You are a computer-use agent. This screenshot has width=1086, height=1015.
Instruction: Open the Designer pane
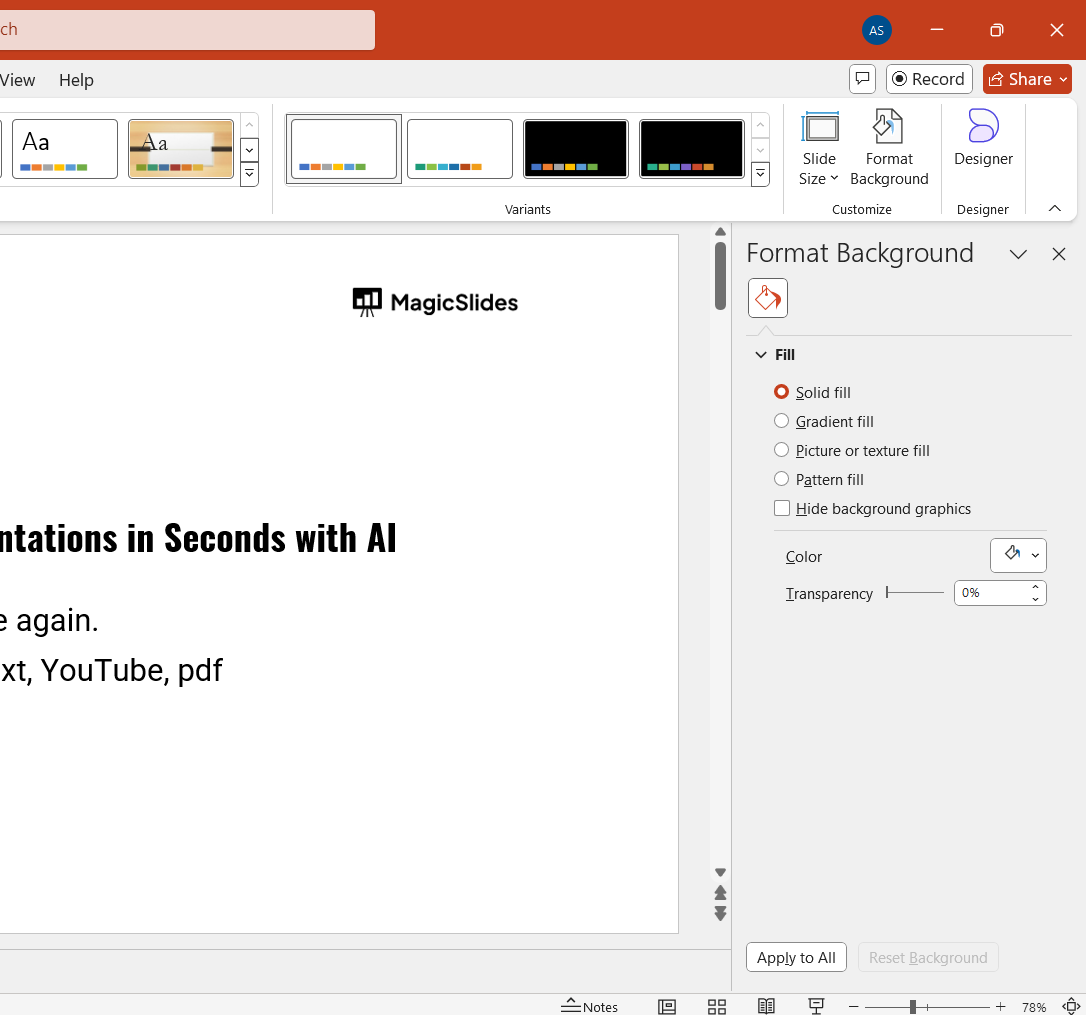(983, 138)
